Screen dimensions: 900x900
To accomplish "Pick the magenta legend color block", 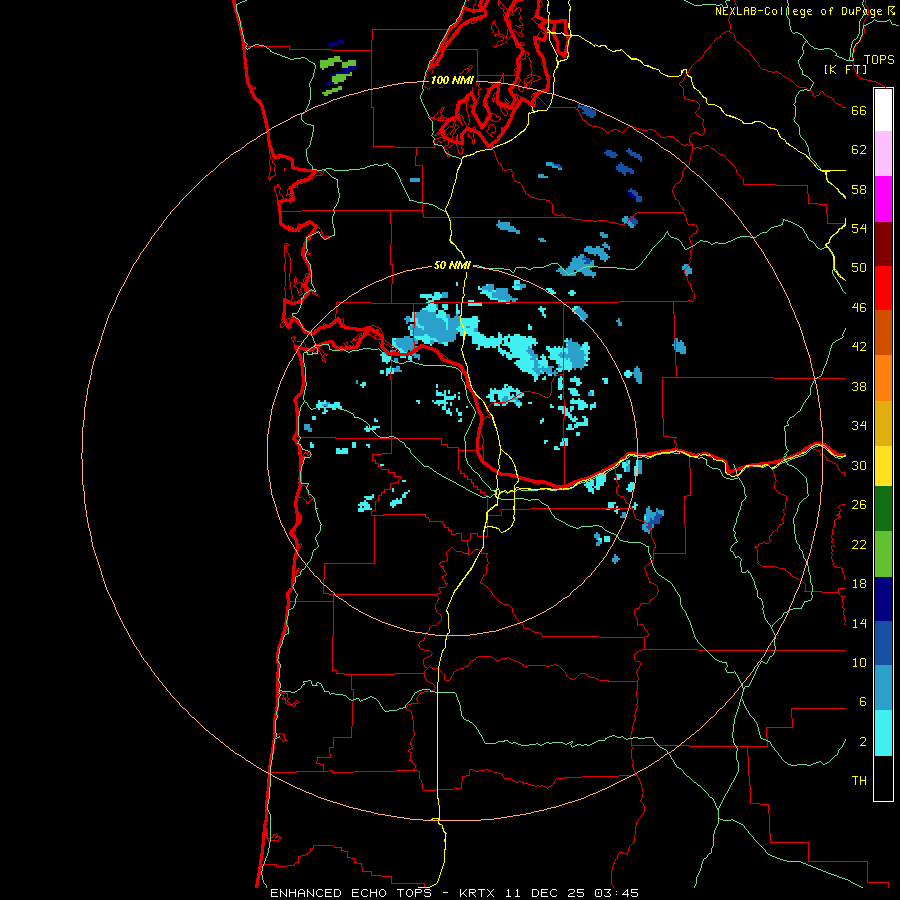I will pos(883,199).
